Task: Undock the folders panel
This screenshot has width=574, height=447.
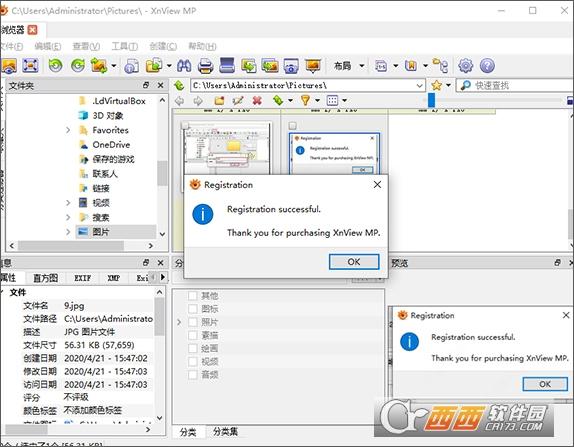Action: [146, 85]
